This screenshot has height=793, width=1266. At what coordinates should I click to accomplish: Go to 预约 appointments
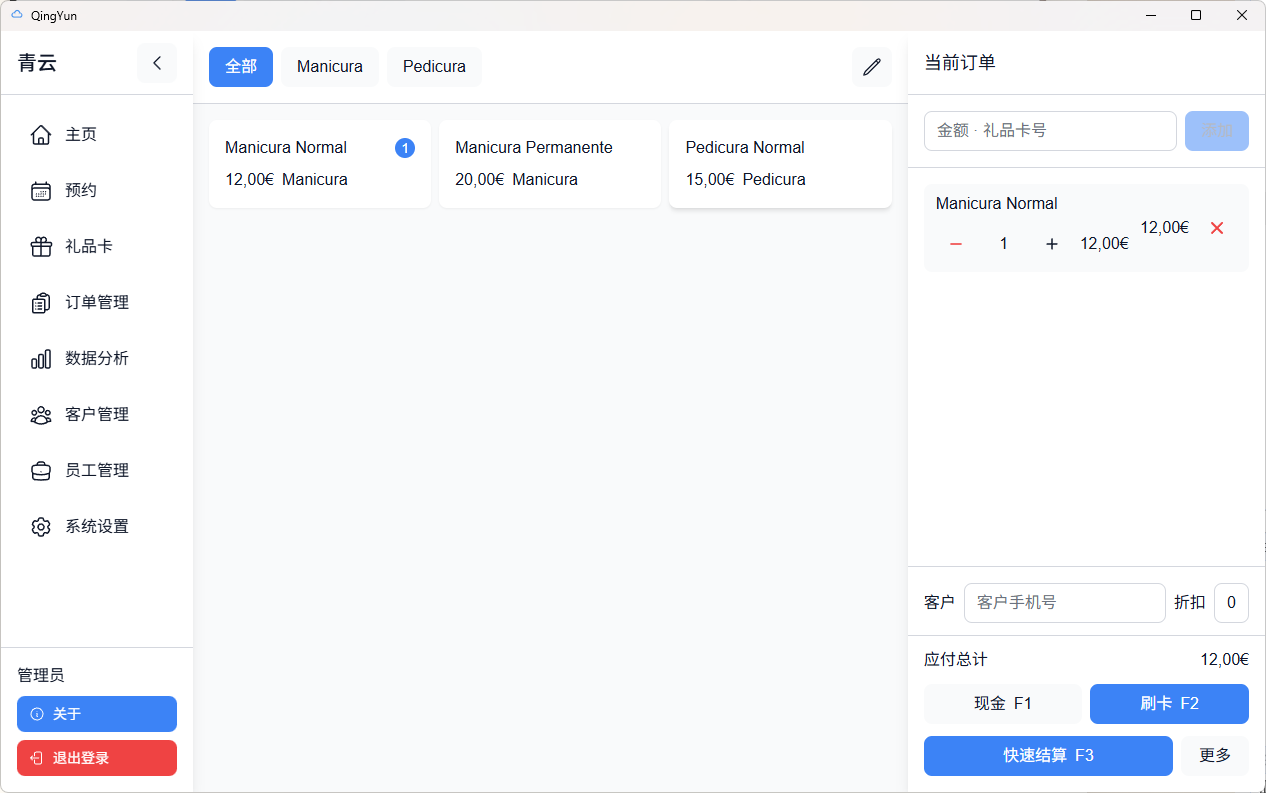(x=97, y=191)
